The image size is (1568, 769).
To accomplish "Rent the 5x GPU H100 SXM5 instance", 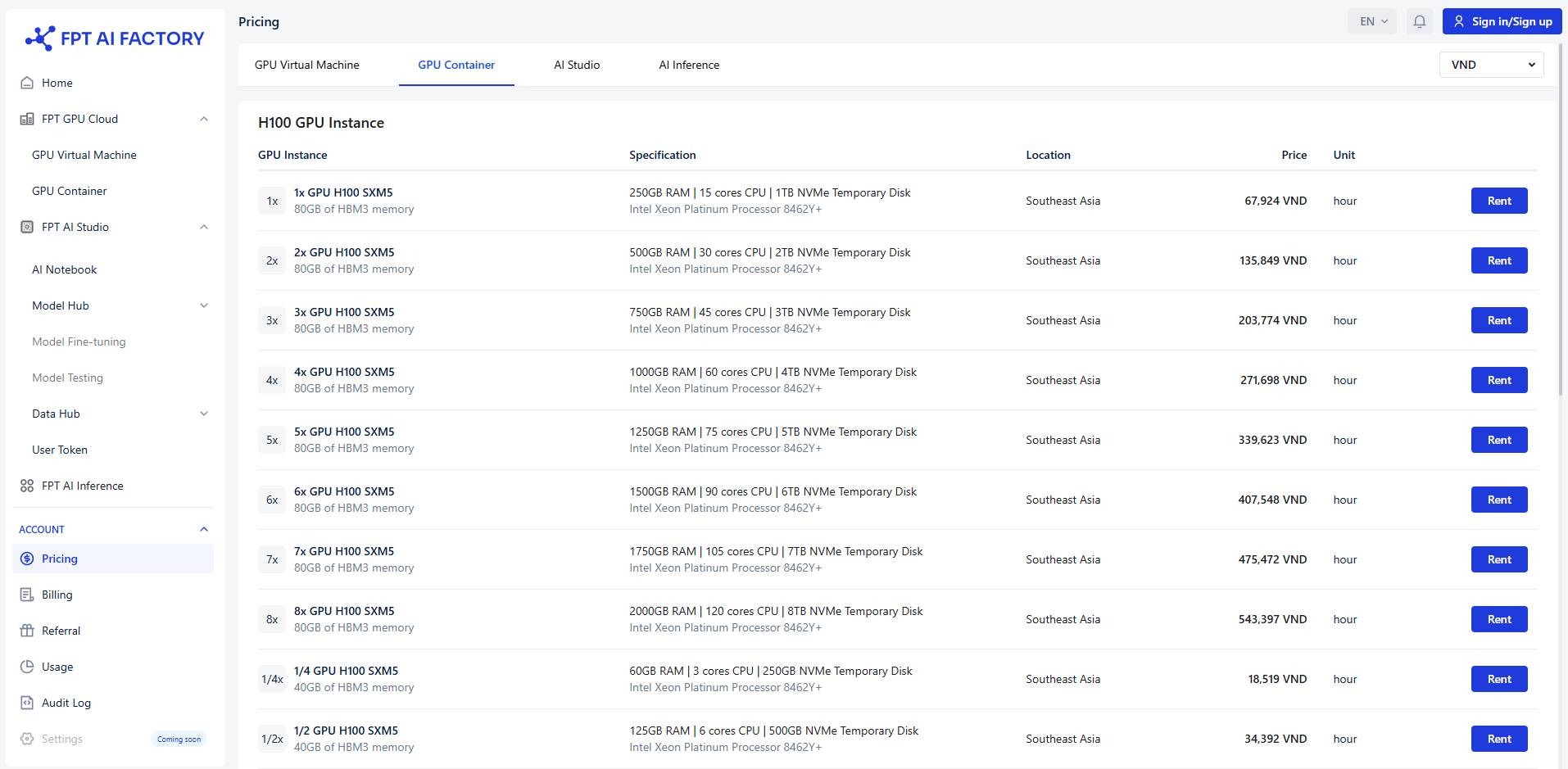I will click(x=1499, y=440).
